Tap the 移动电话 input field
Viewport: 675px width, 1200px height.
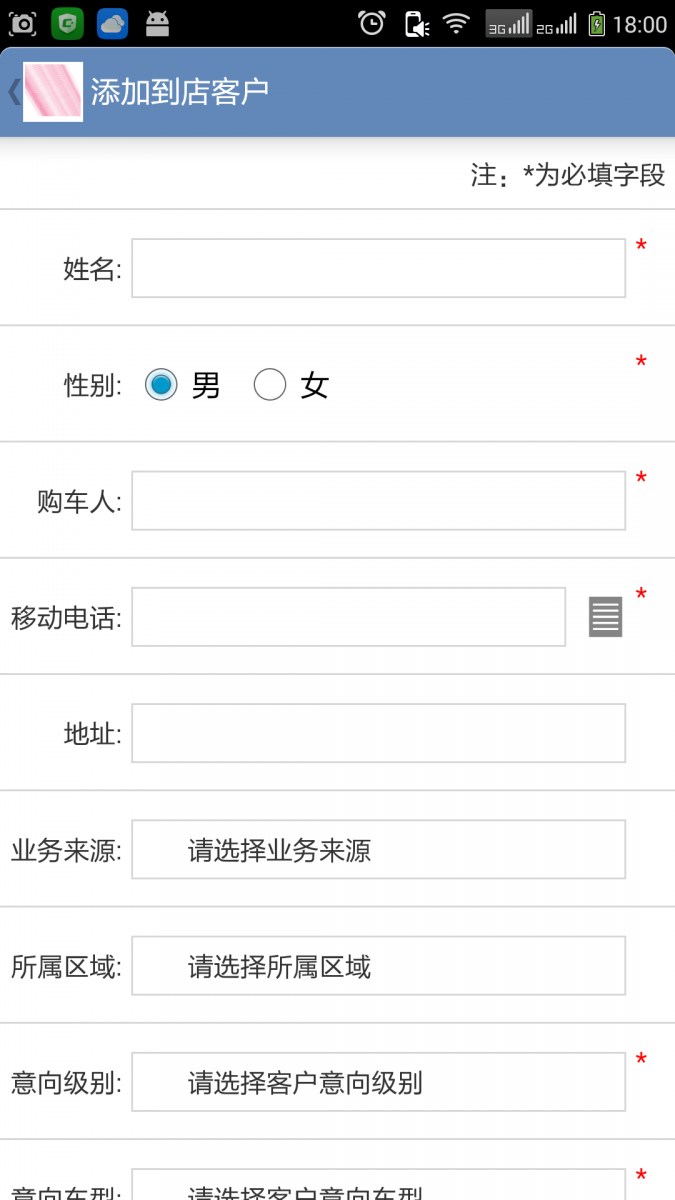348,617
